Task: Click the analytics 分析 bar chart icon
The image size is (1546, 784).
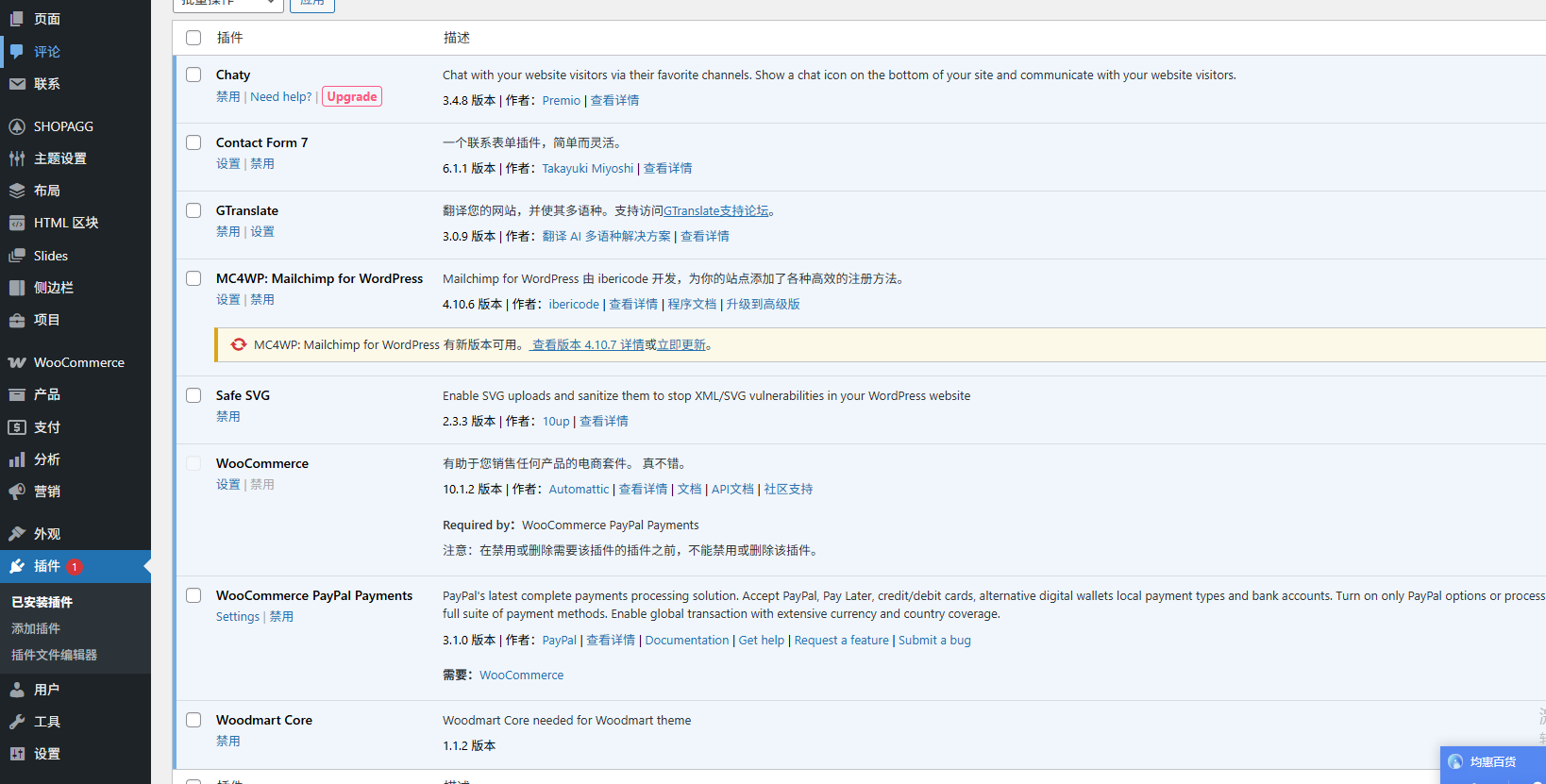Action: pyautogui.click(x=17, y=459)
